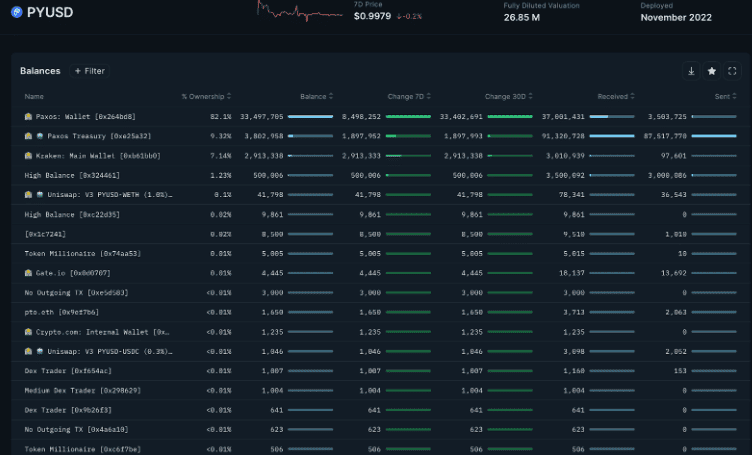This screenshot has width=752, height=455.
Task: Open High Balance [0xc22d35] address
Action: 72,214
